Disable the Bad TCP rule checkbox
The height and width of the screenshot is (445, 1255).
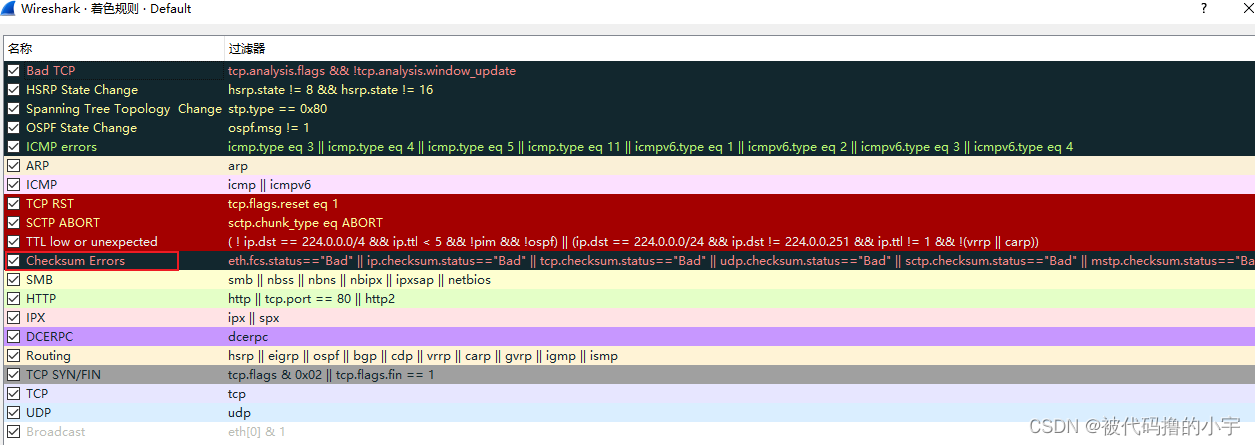click(13, 71)
